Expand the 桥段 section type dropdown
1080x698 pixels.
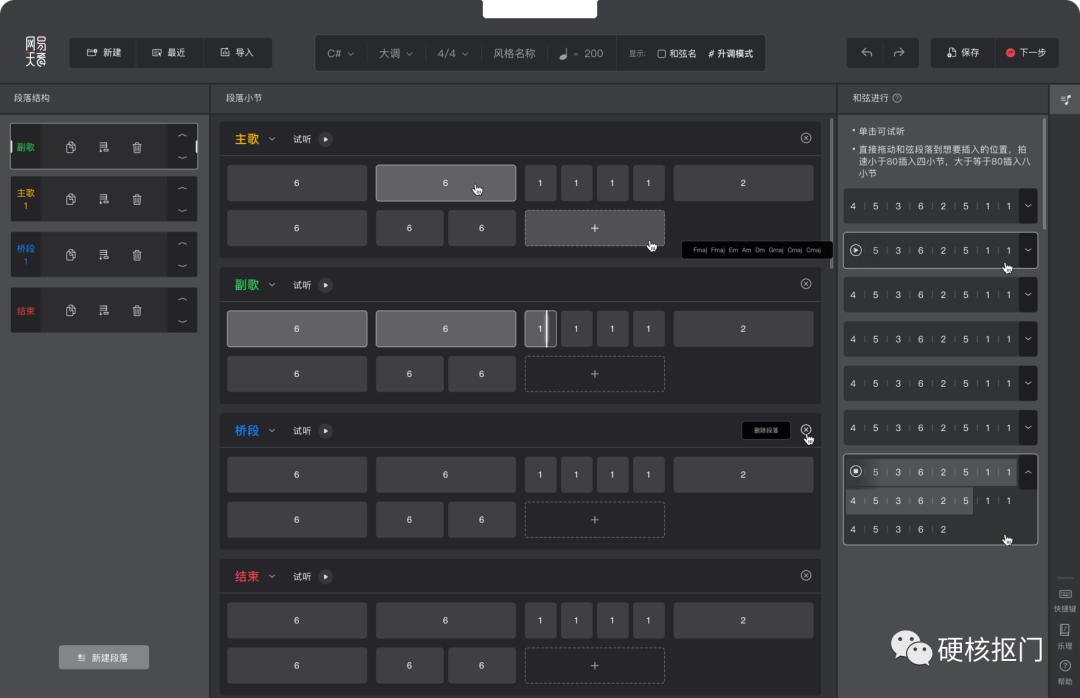272,431
